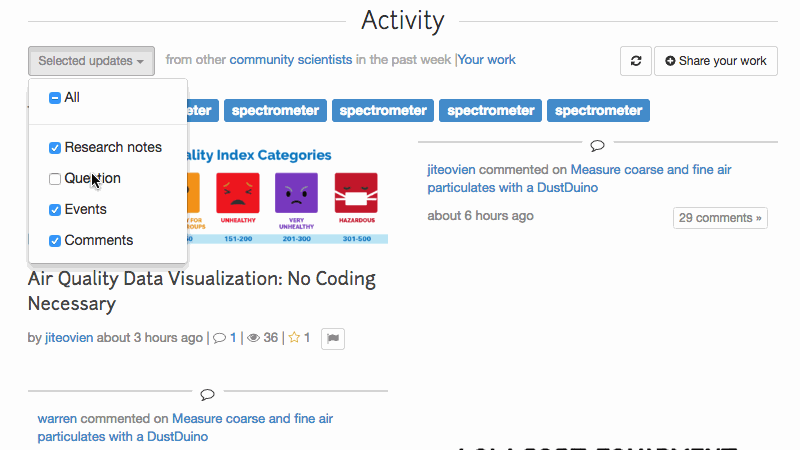The image size is (800, 450).
Task: Open the DustDuino note link by warren's comment
Action: pyautogui.click(x=185, y=428)
